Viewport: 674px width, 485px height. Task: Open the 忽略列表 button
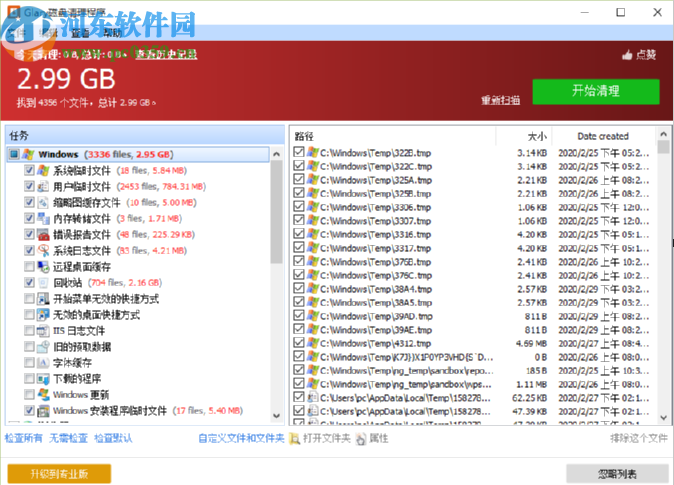pos(617,474)
